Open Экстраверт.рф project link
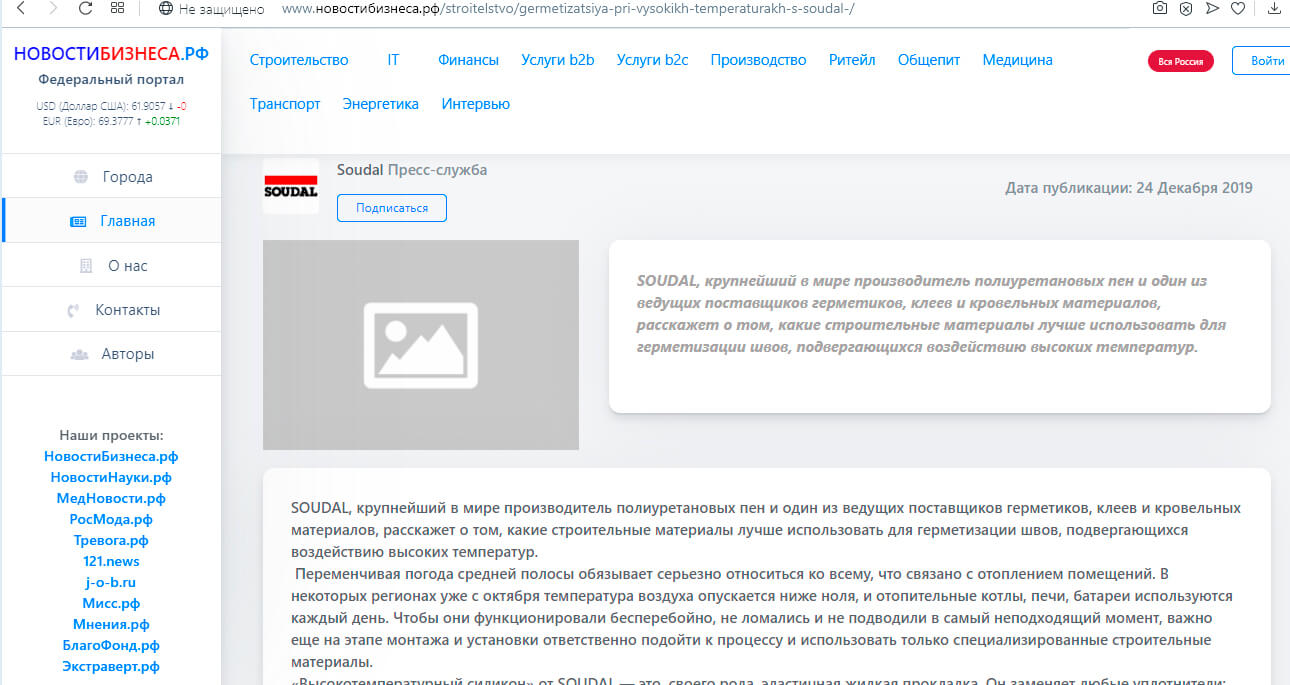 pos(111,666)
